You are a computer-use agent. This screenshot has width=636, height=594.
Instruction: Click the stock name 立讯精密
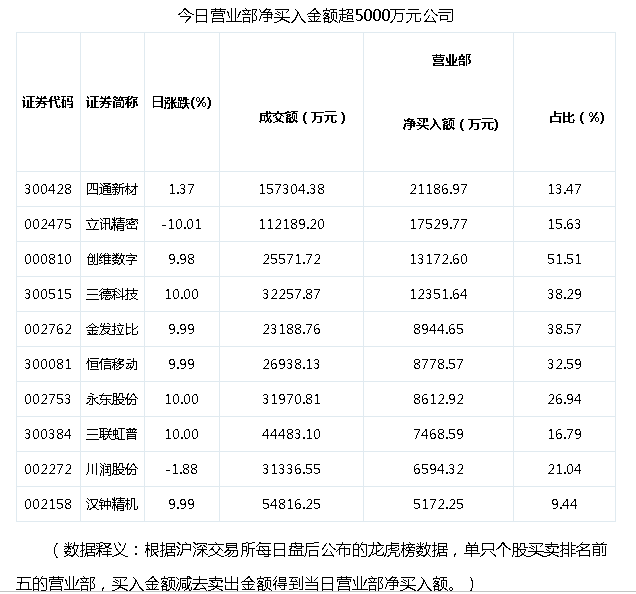[111, 224]
